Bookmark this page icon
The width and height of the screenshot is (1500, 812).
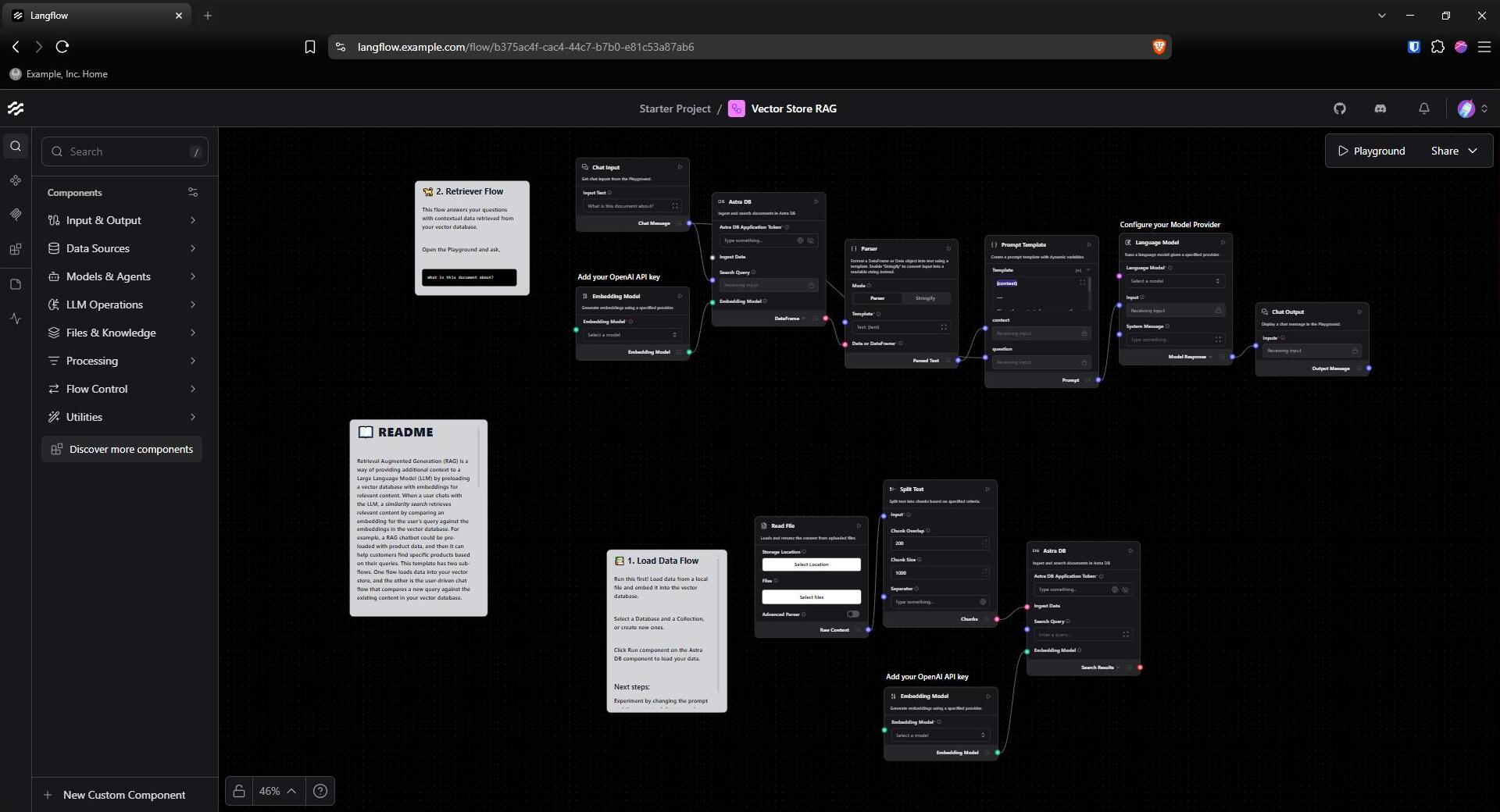310,47
